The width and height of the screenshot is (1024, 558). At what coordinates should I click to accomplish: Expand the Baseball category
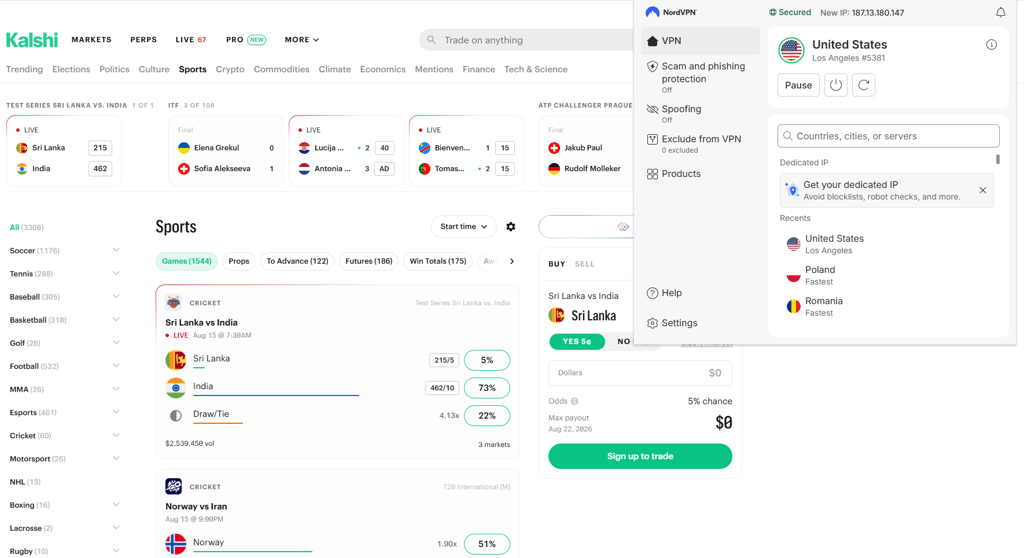pos(116,297)
